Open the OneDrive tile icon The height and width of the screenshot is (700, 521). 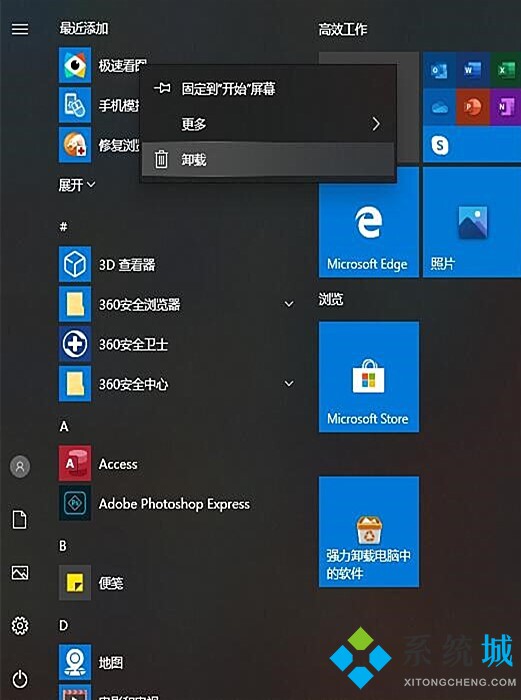point(439,107)
